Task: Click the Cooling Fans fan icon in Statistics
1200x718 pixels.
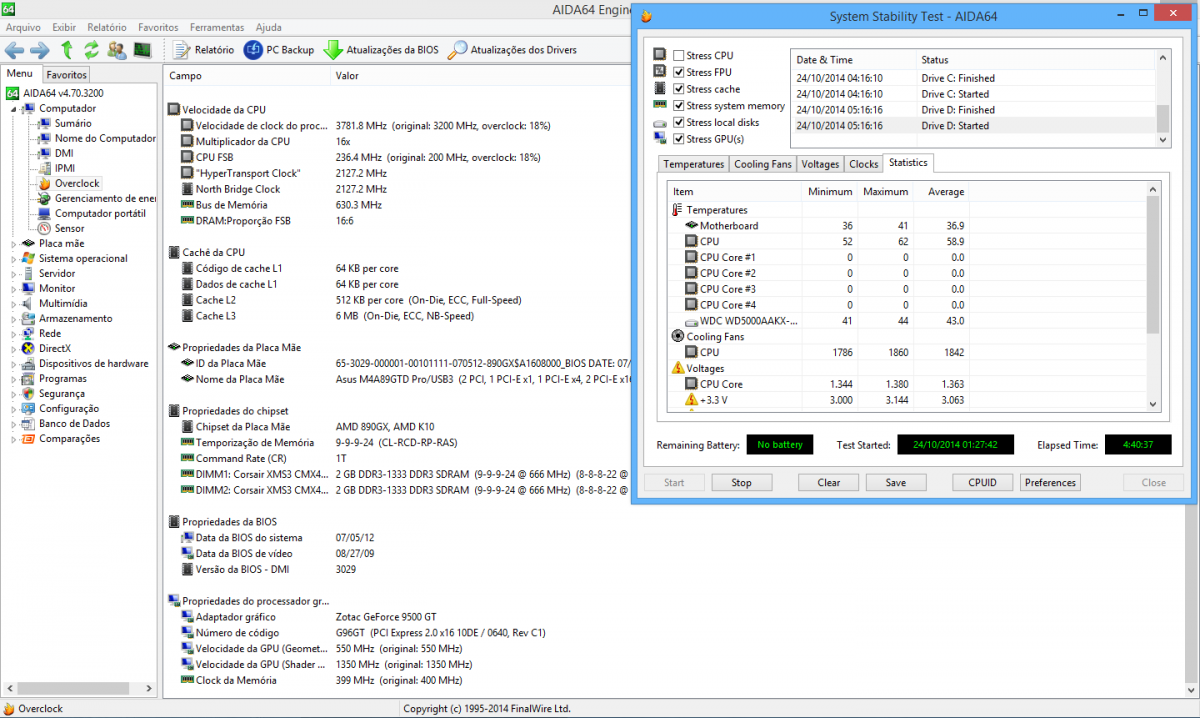Action: tap(678, 337)
